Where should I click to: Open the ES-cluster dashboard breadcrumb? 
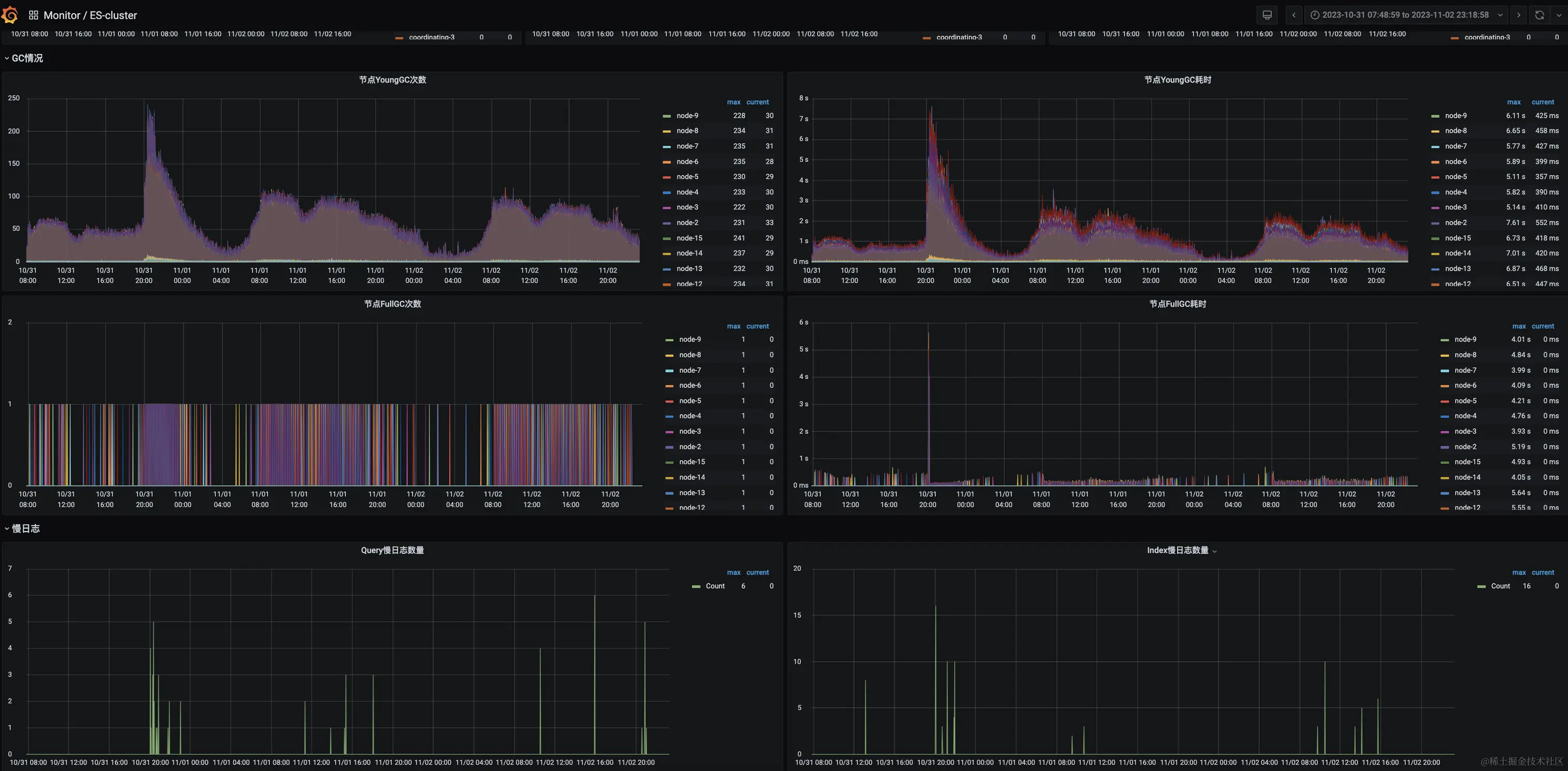click(x=113, y=15)
